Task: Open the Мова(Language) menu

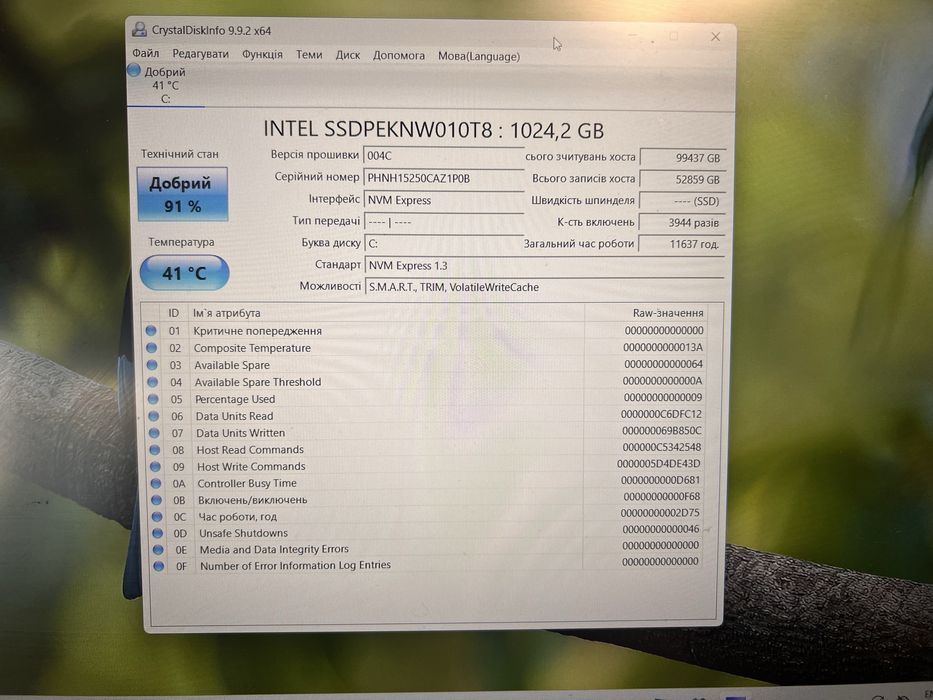Action: coord(479,56)
